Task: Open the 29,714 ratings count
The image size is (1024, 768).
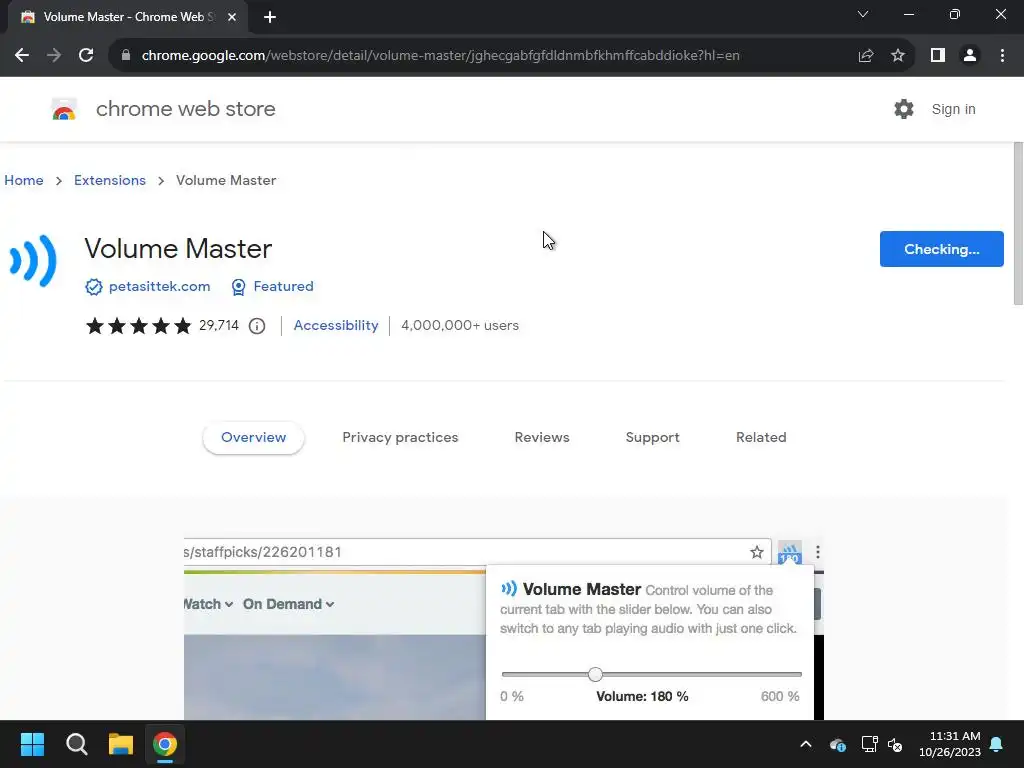Action: pyautogui.click(x=219, y=325)
